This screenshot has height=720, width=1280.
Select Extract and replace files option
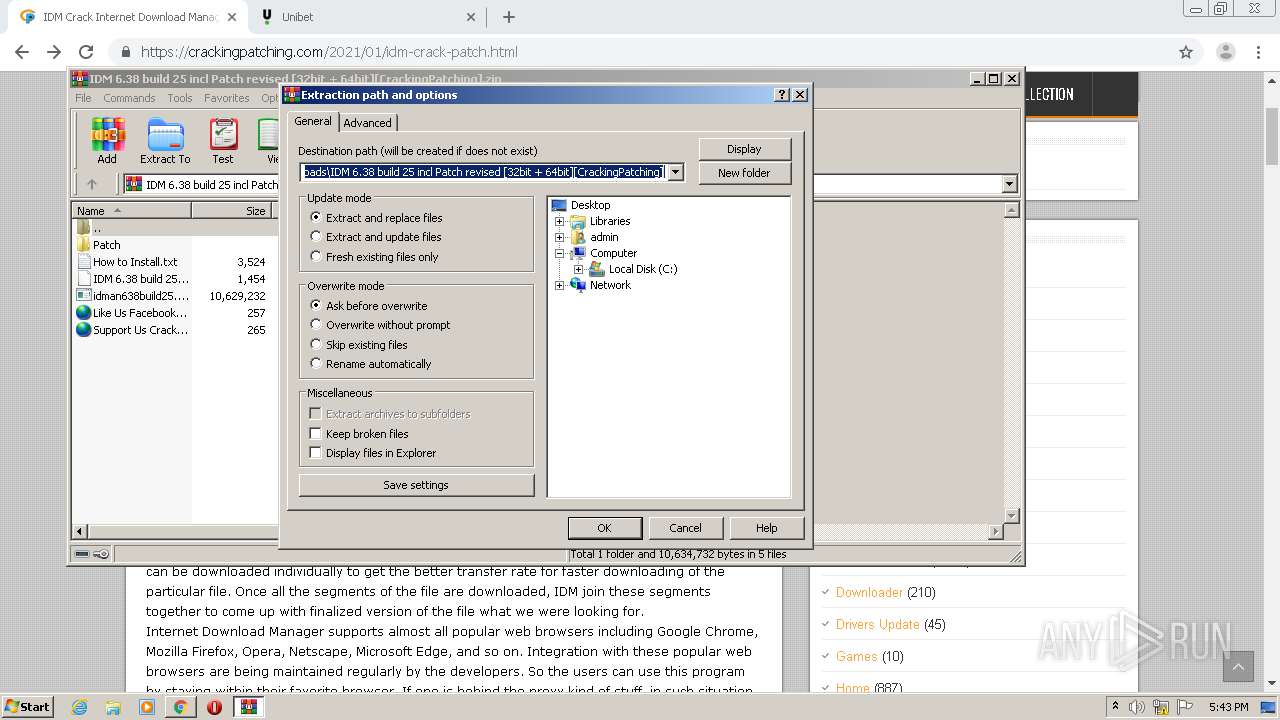click(316, 217)
